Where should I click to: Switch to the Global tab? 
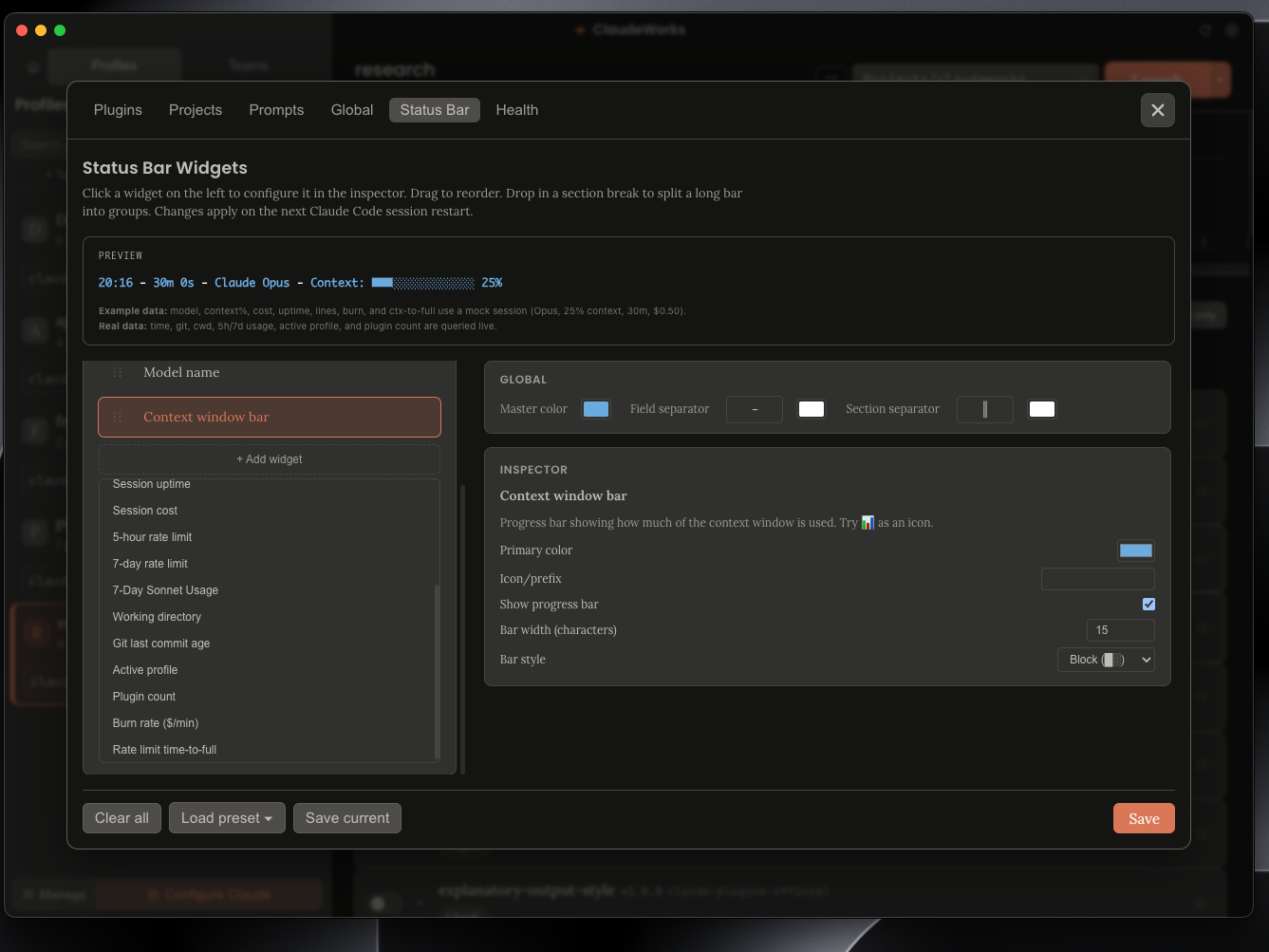pyautogui.click(x=351, y=110)
